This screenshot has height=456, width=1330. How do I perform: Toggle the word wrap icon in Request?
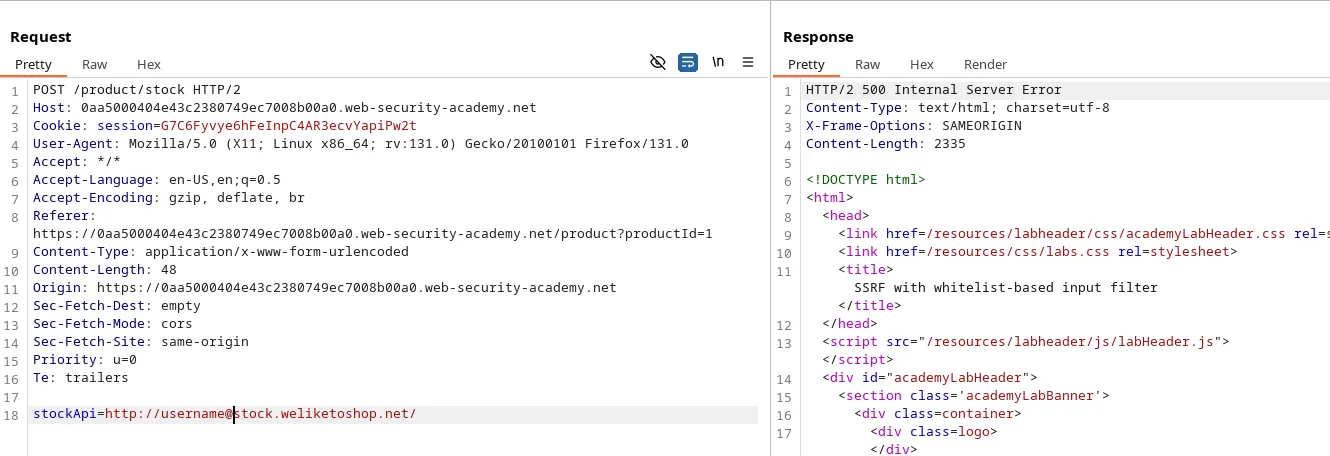[688, 62]
